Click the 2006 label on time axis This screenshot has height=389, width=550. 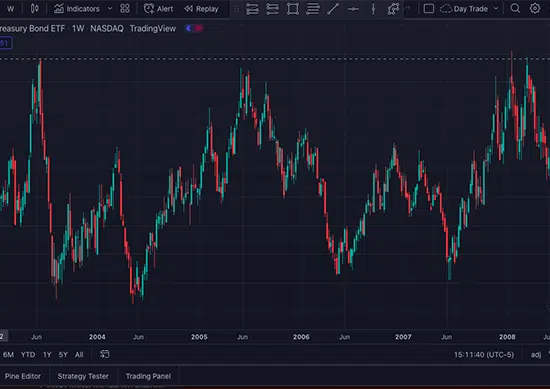click(x=301, y=337)
